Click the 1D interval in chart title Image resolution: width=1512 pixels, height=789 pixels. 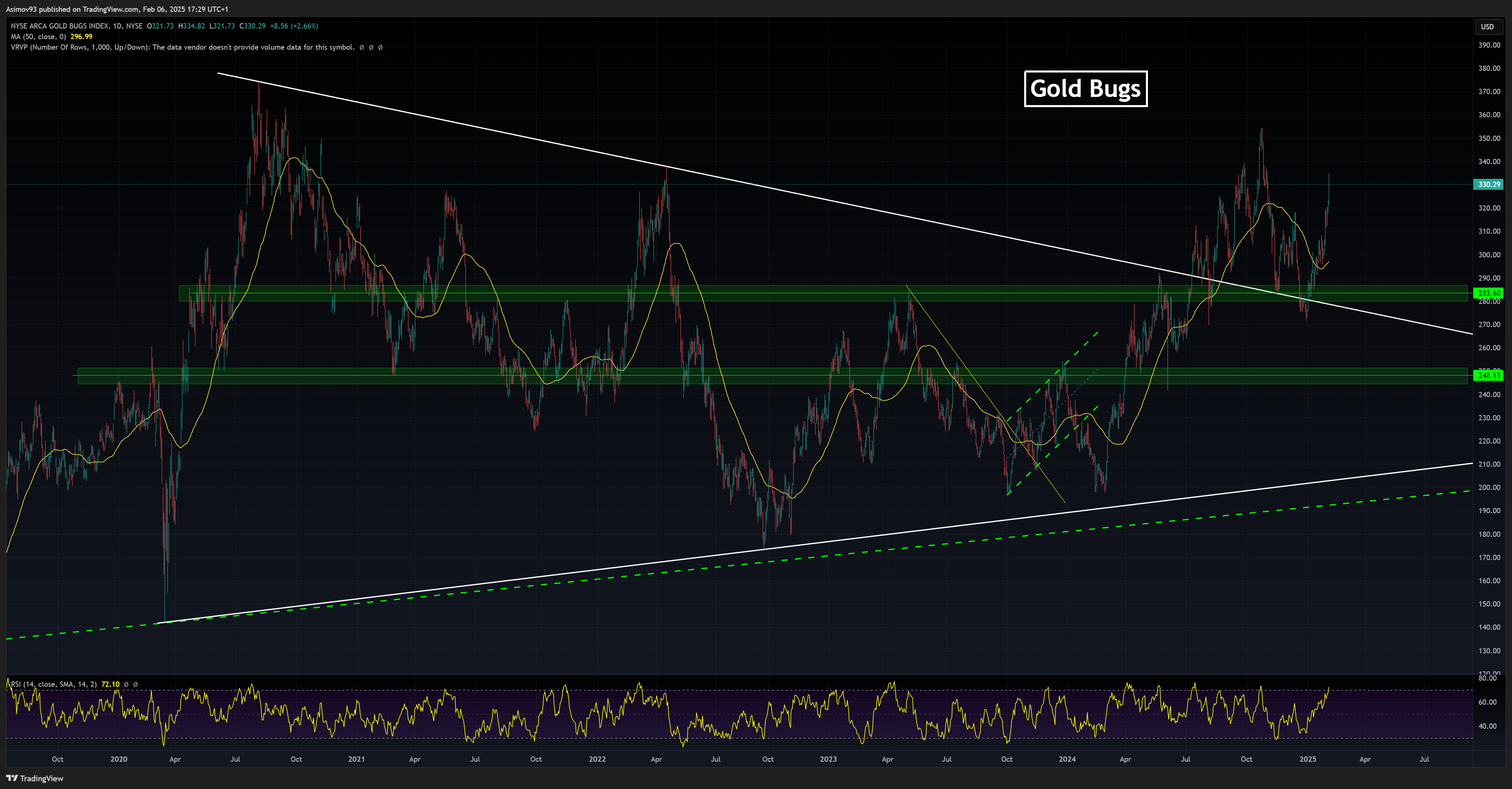click(x=117, y=26)
